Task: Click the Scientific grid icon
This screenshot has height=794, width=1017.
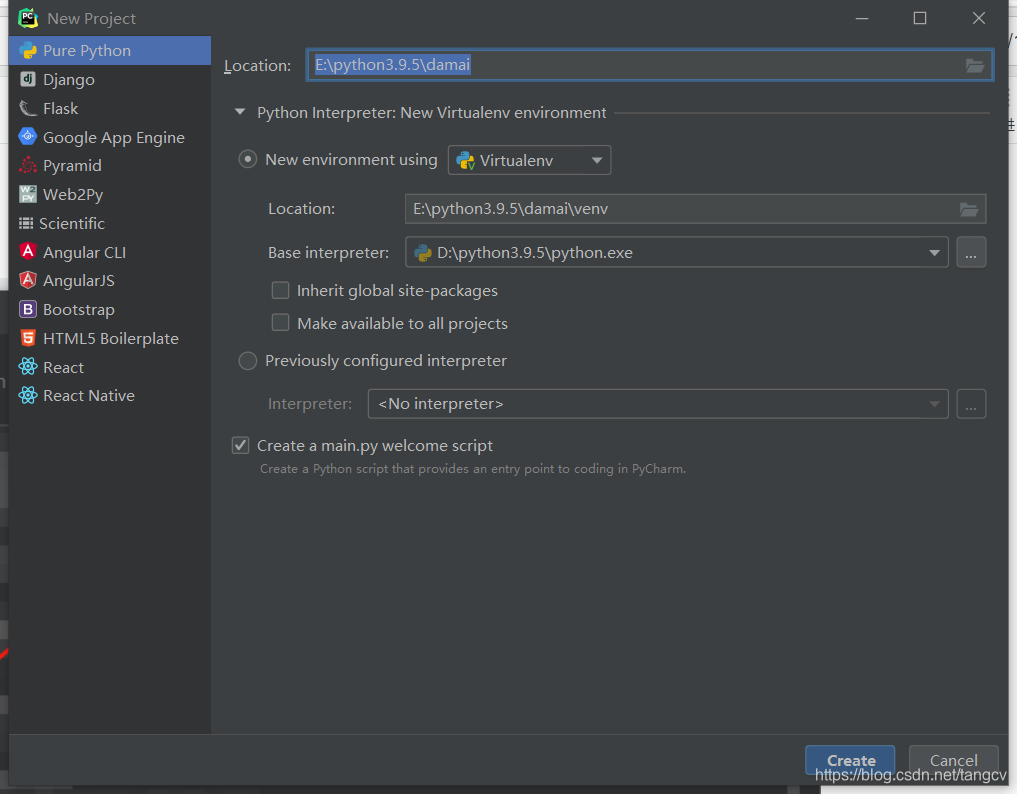Action: (x=26, y=223)
